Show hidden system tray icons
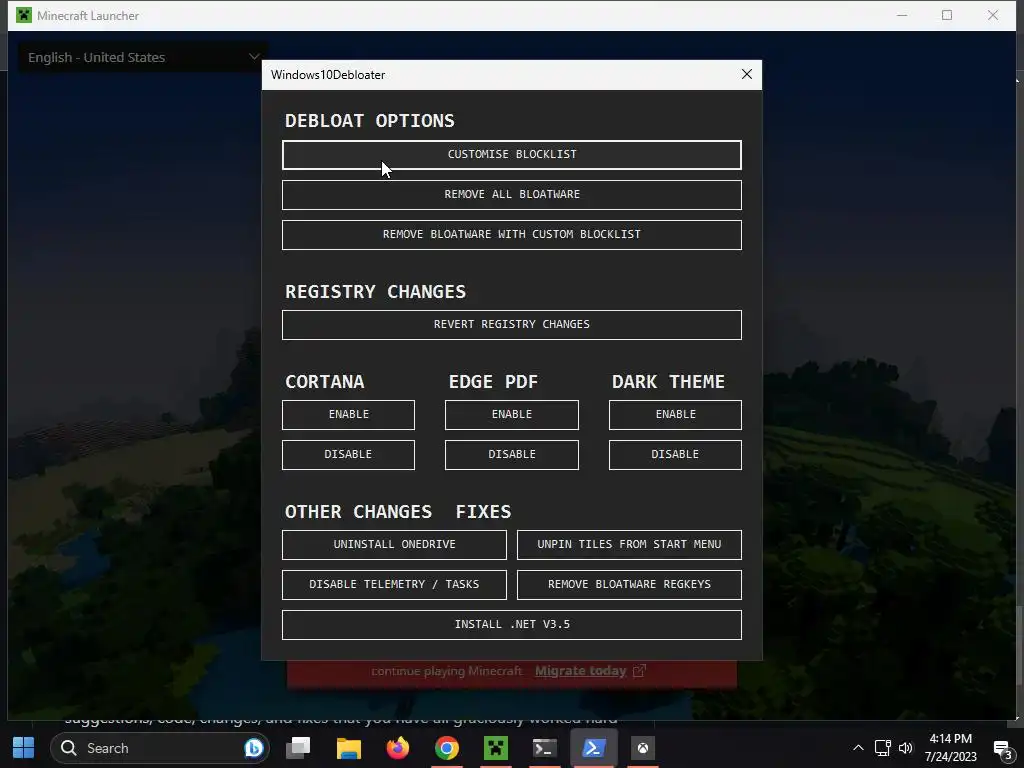The image size is (1024, 768). [858, 748]
